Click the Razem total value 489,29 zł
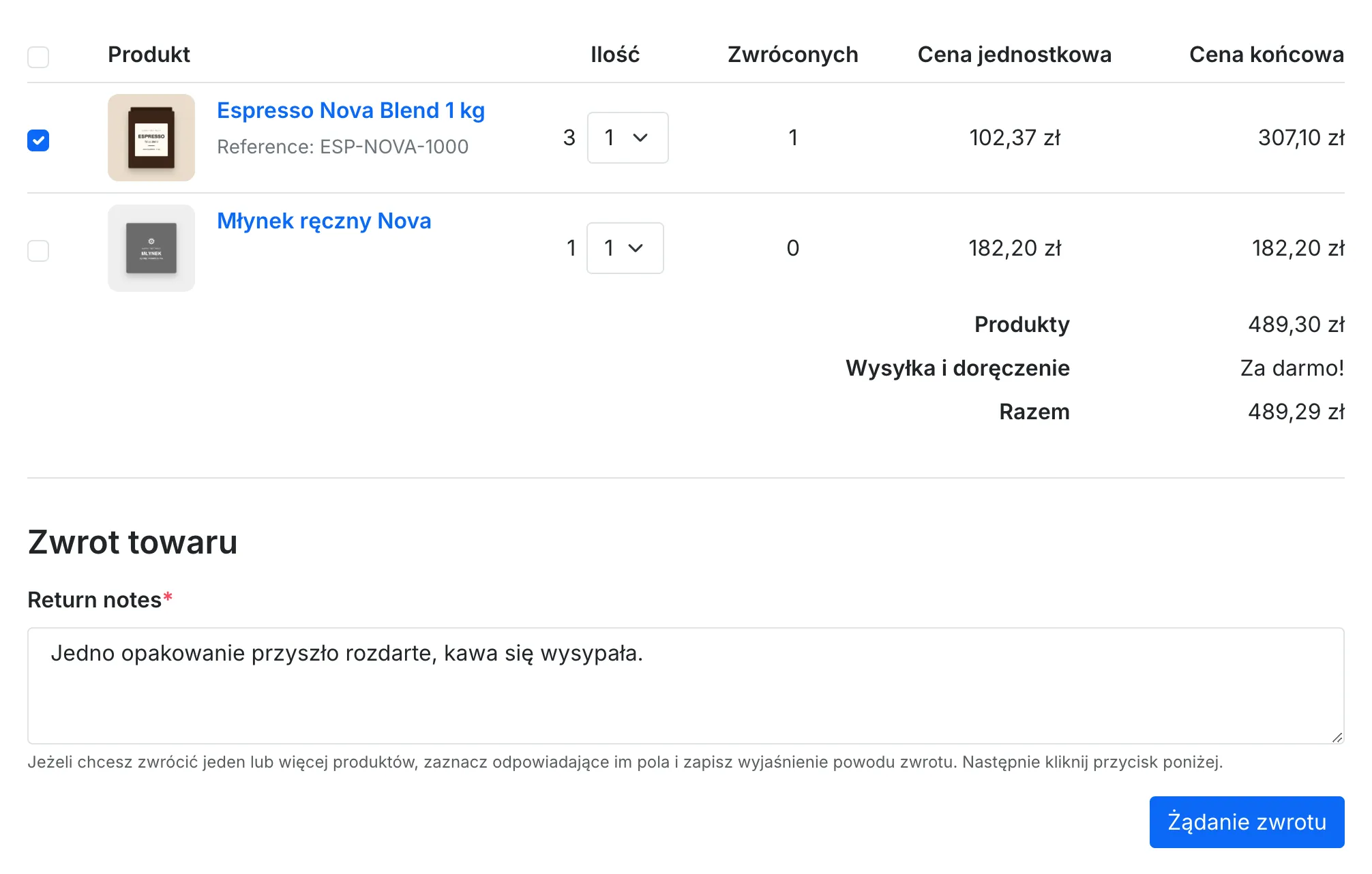This screenshot has width=1372, height=874. coord(1296,412)
